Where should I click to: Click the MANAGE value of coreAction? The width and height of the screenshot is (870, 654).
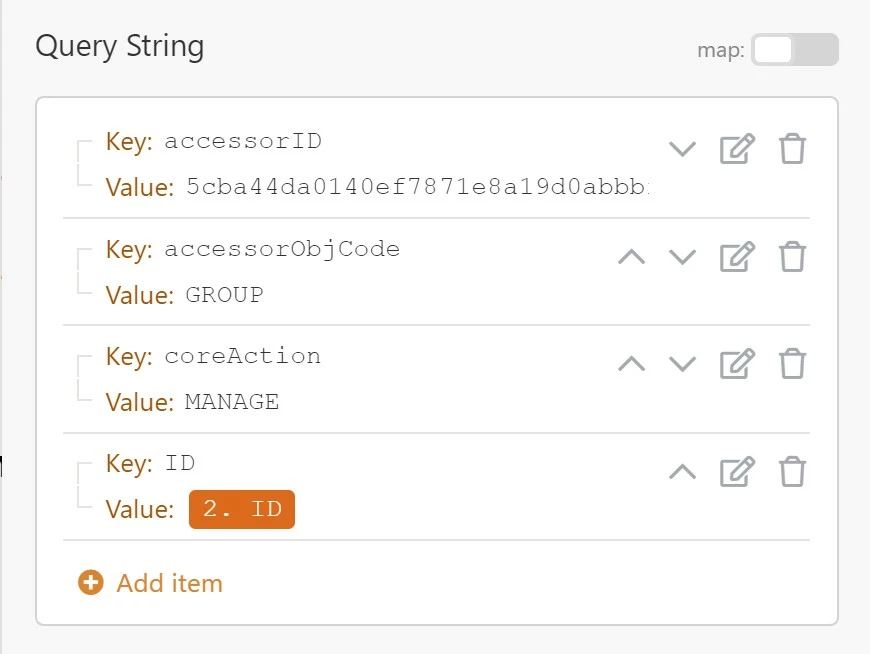[232, 402]
